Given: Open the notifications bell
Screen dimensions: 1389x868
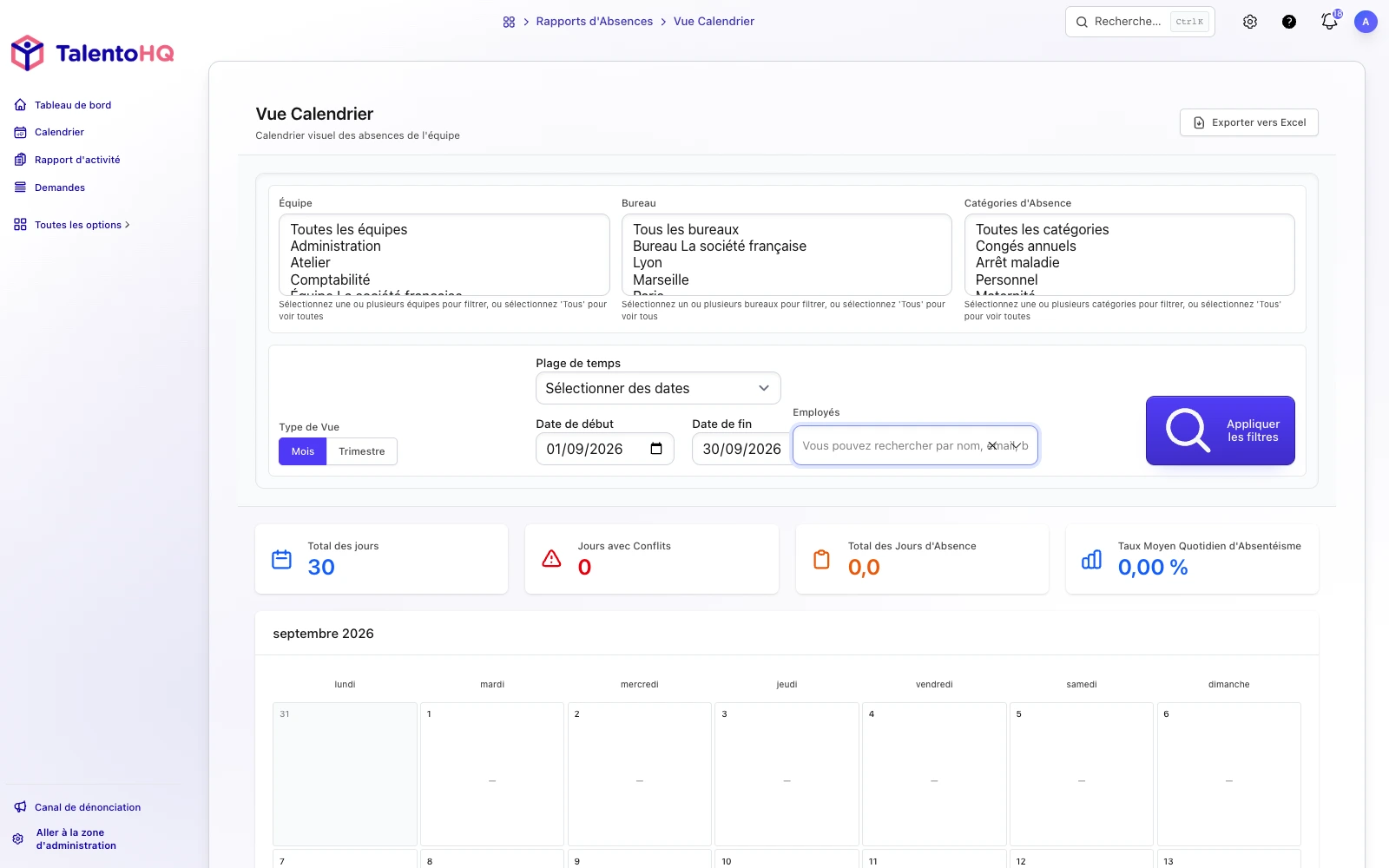Looking at the screenshot, I should point(1329,22).
